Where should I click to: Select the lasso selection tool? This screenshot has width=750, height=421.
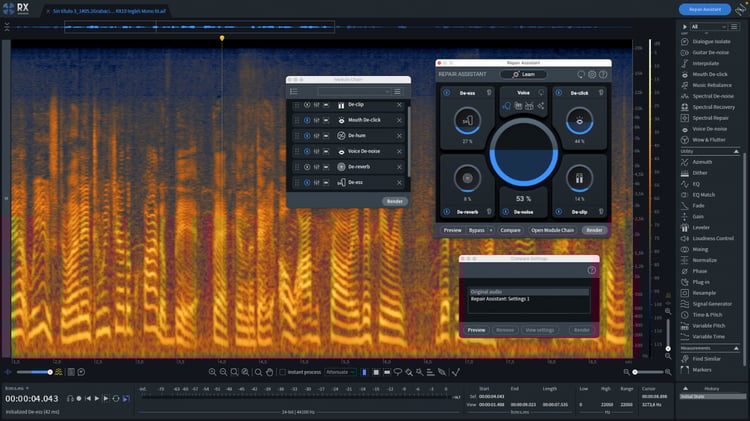397,372
